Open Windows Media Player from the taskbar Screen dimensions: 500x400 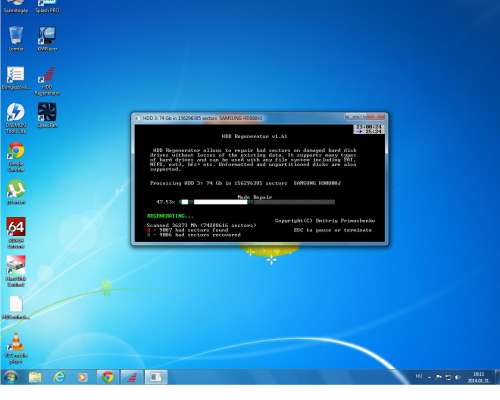[82, 377]
